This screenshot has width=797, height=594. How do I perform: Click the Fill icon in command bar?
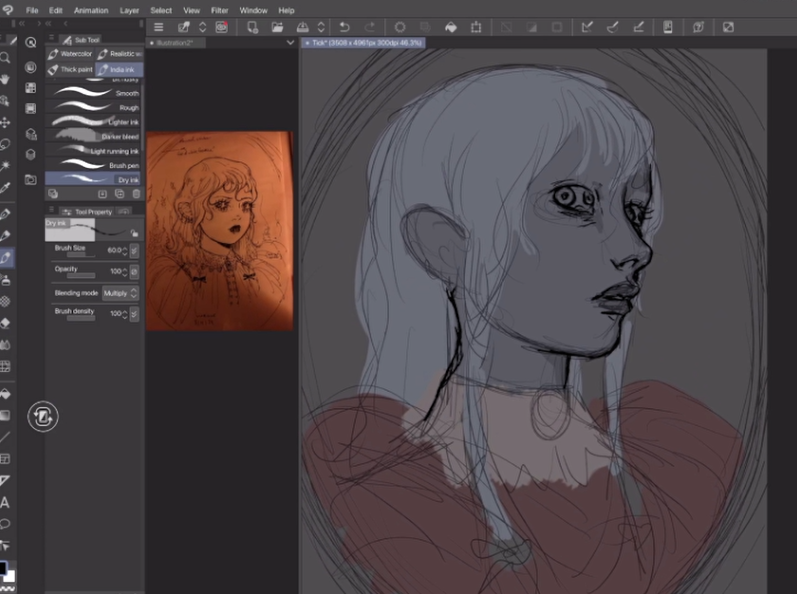click(451, 27)
